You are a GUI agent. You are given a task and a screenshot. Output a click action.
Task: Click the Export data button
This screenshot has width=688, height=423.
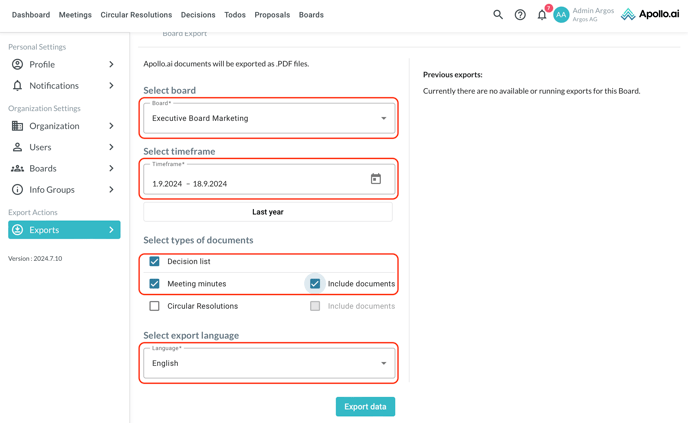tap(365, 407)
